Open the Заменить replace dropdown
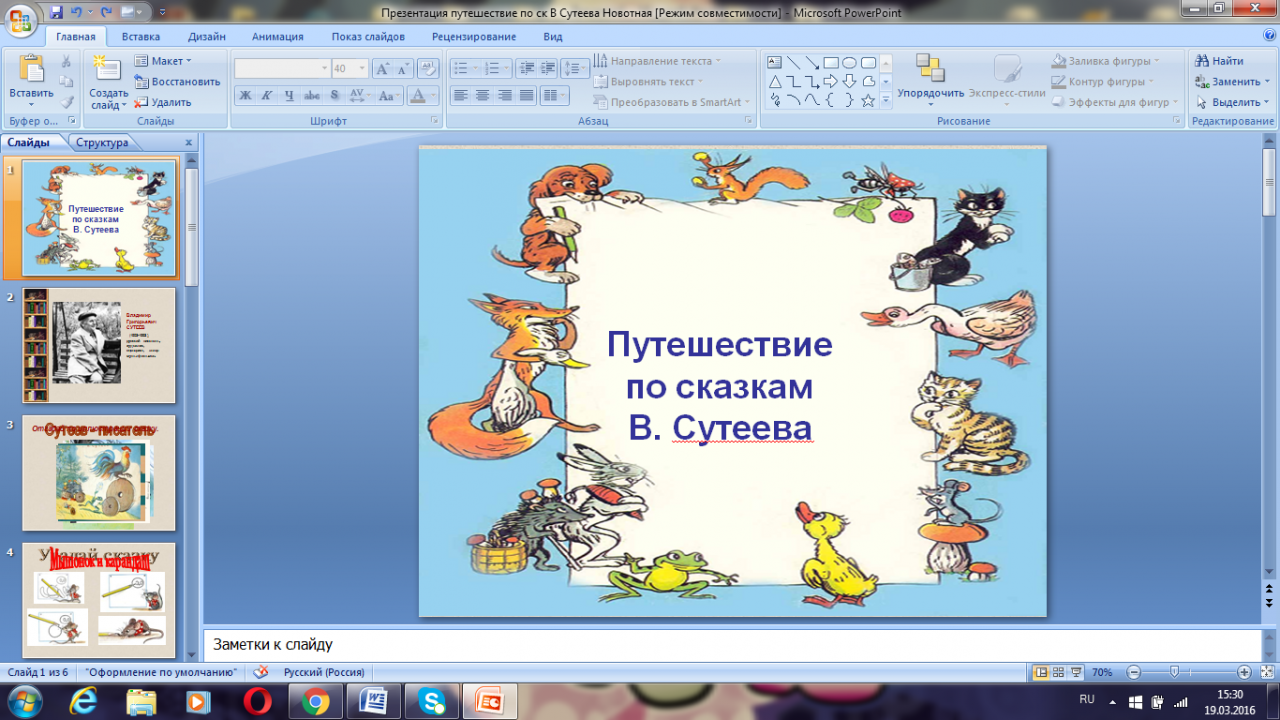The width and height of the screenshot is (1280, 720). tap(1233, 81)
